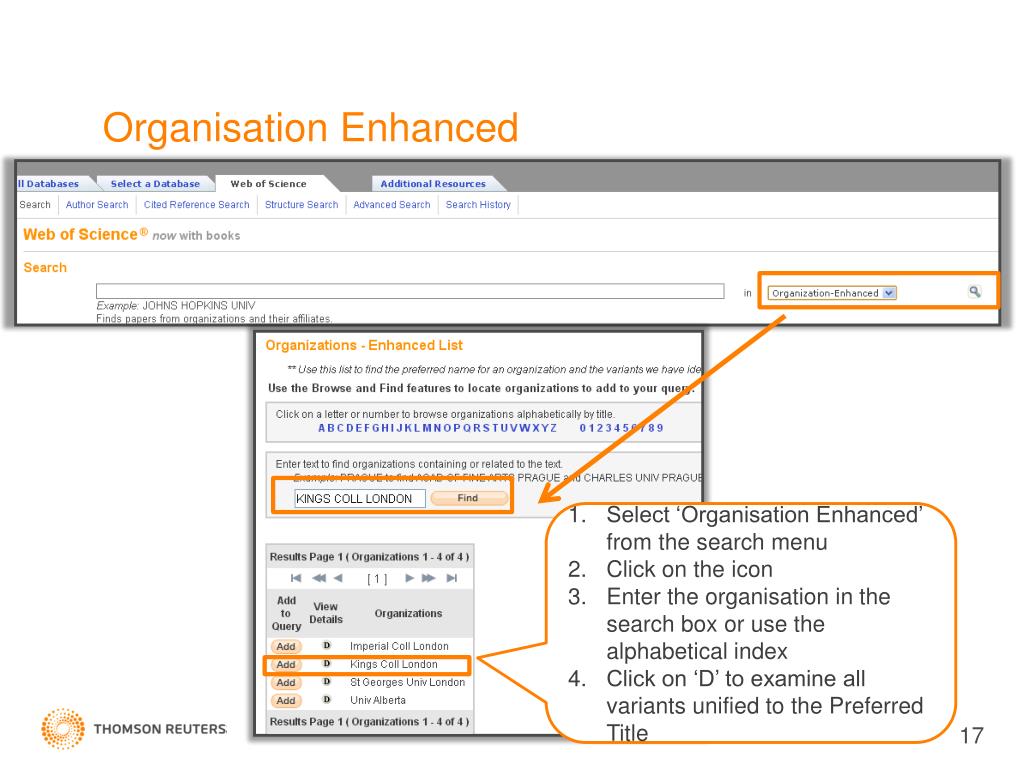View details D icon for St Georges Univ London

(x=327, y=681)
